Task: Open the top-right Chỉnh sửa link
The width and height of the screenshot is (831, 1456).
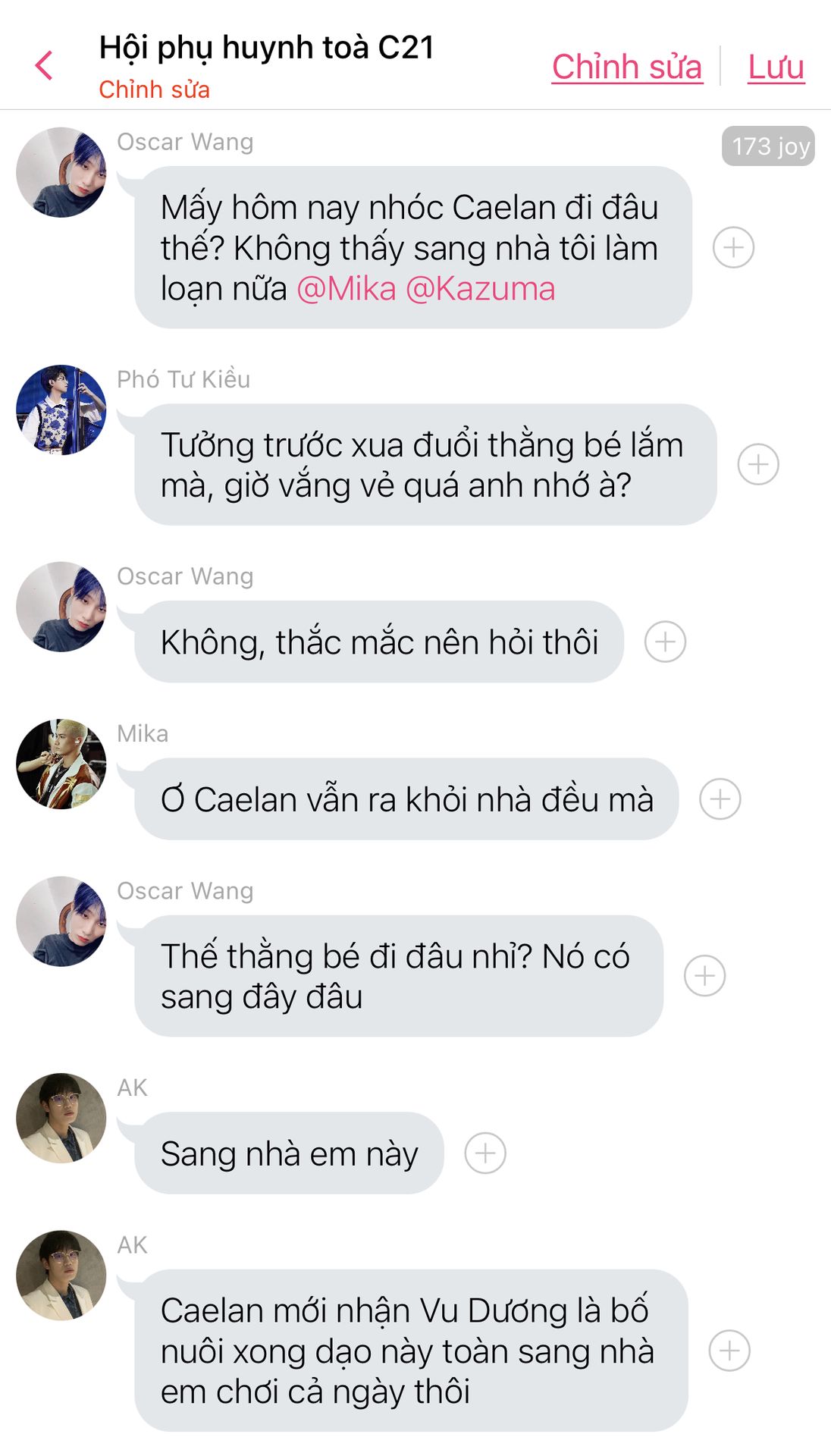Action: pyautogui.click(x=627, y=67)
